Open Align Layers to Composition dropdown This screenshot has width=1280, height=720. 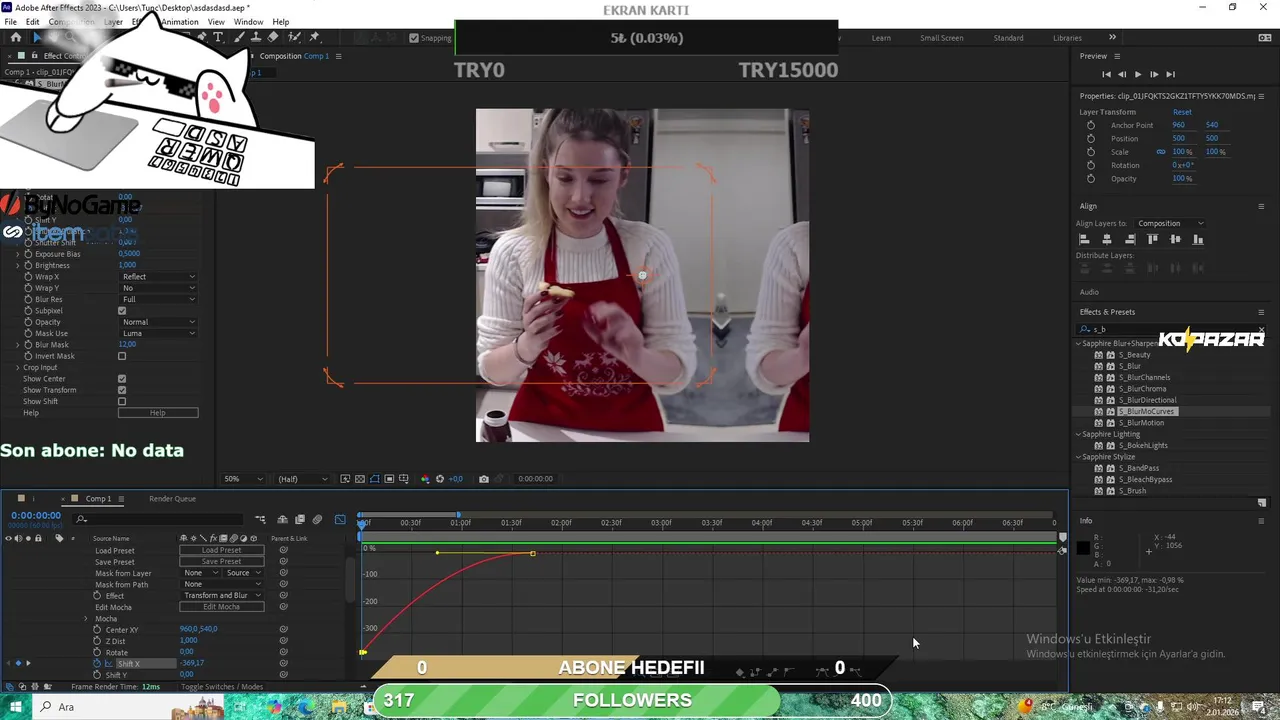pyautogui.click(x=1170, y=223)
